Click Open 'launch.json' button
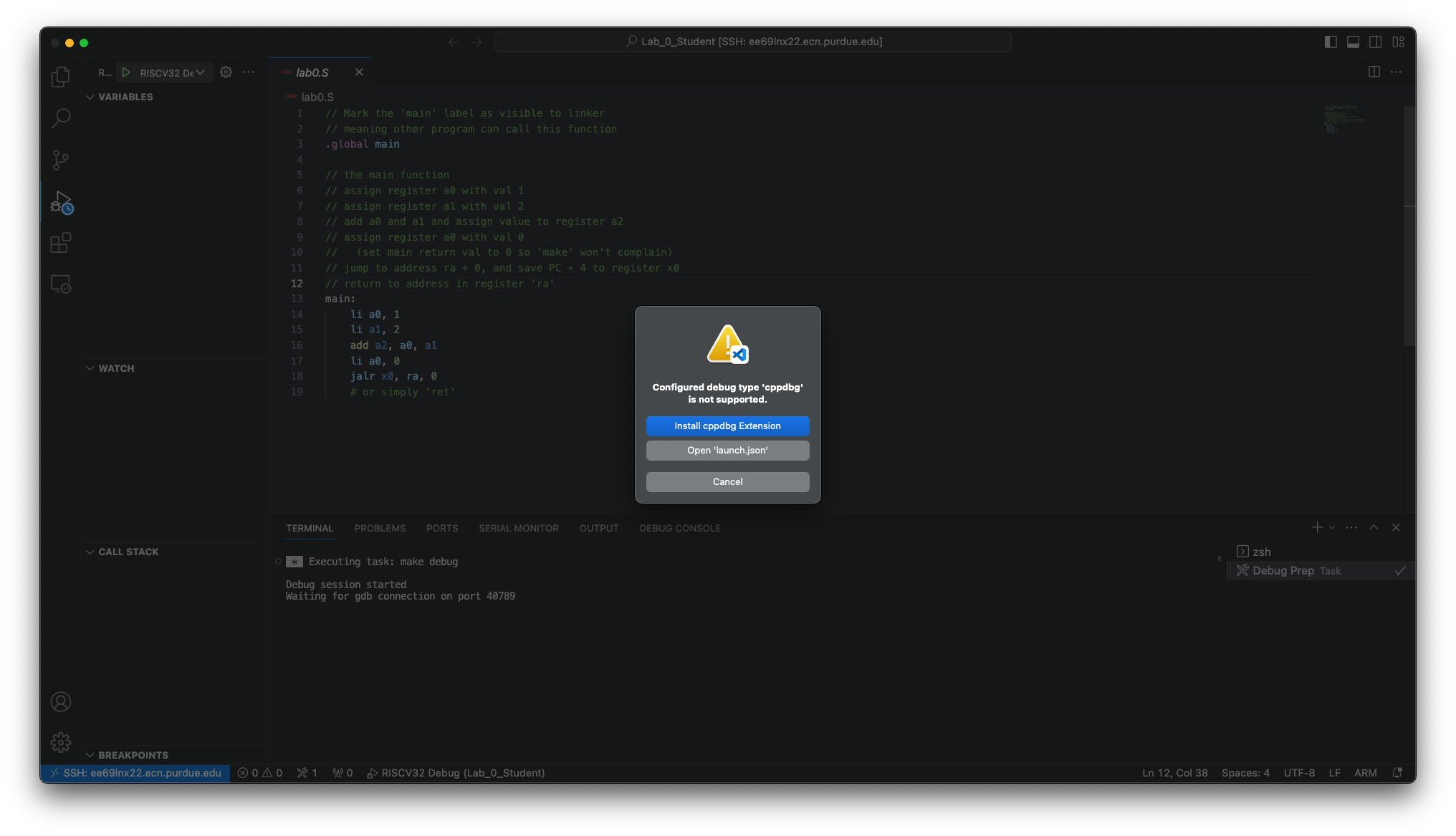1456x836 pixels. tap(727, 450)
